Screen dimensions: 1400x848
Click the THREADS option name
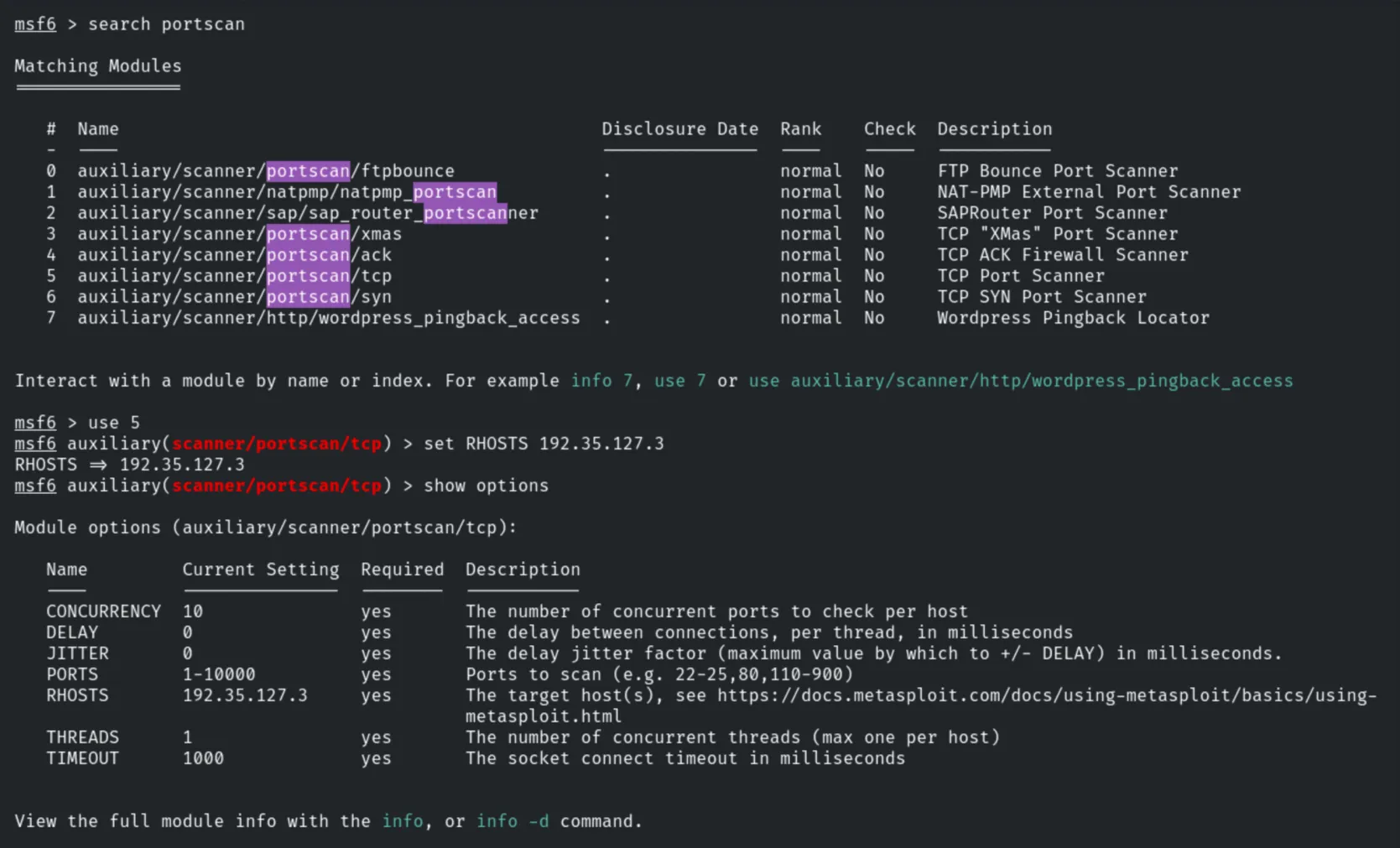pos(82,737)
